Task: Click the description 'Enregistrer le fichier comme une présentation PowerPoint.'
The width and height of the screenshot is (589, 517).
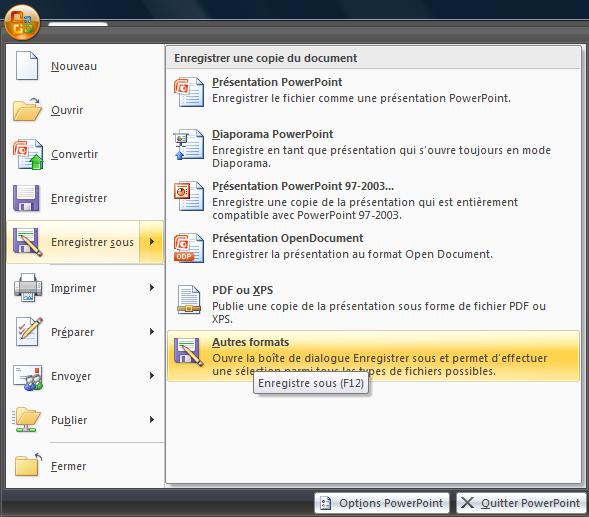Action: coord(361,98)
